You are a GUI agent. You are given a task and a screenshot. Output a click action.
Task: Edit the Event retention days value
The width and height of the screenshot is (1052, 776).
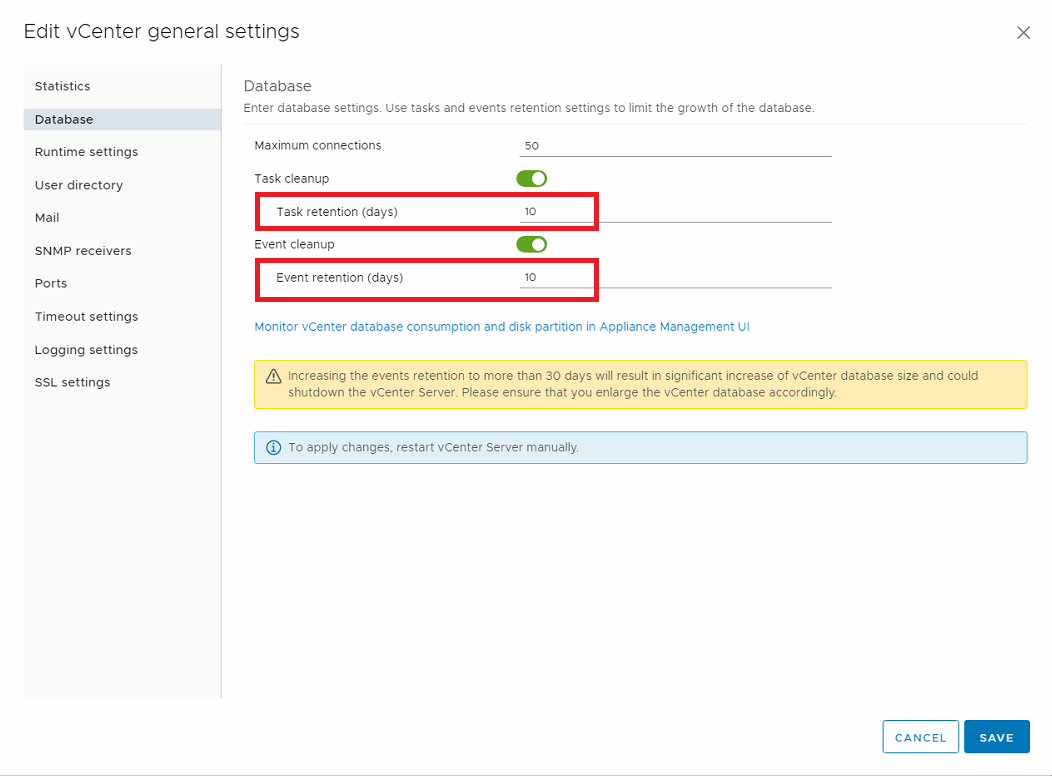675,277
